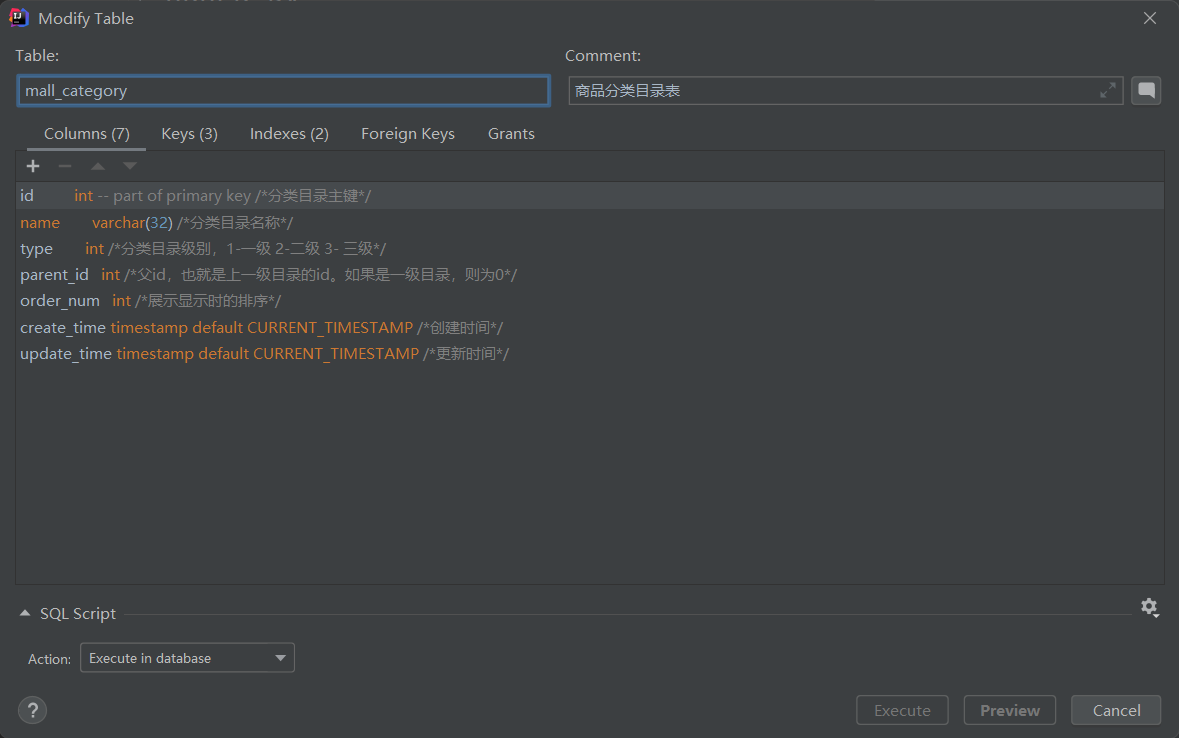Cancel the table modification
Screen dimensions: 1179x738
coord(1116,710)
